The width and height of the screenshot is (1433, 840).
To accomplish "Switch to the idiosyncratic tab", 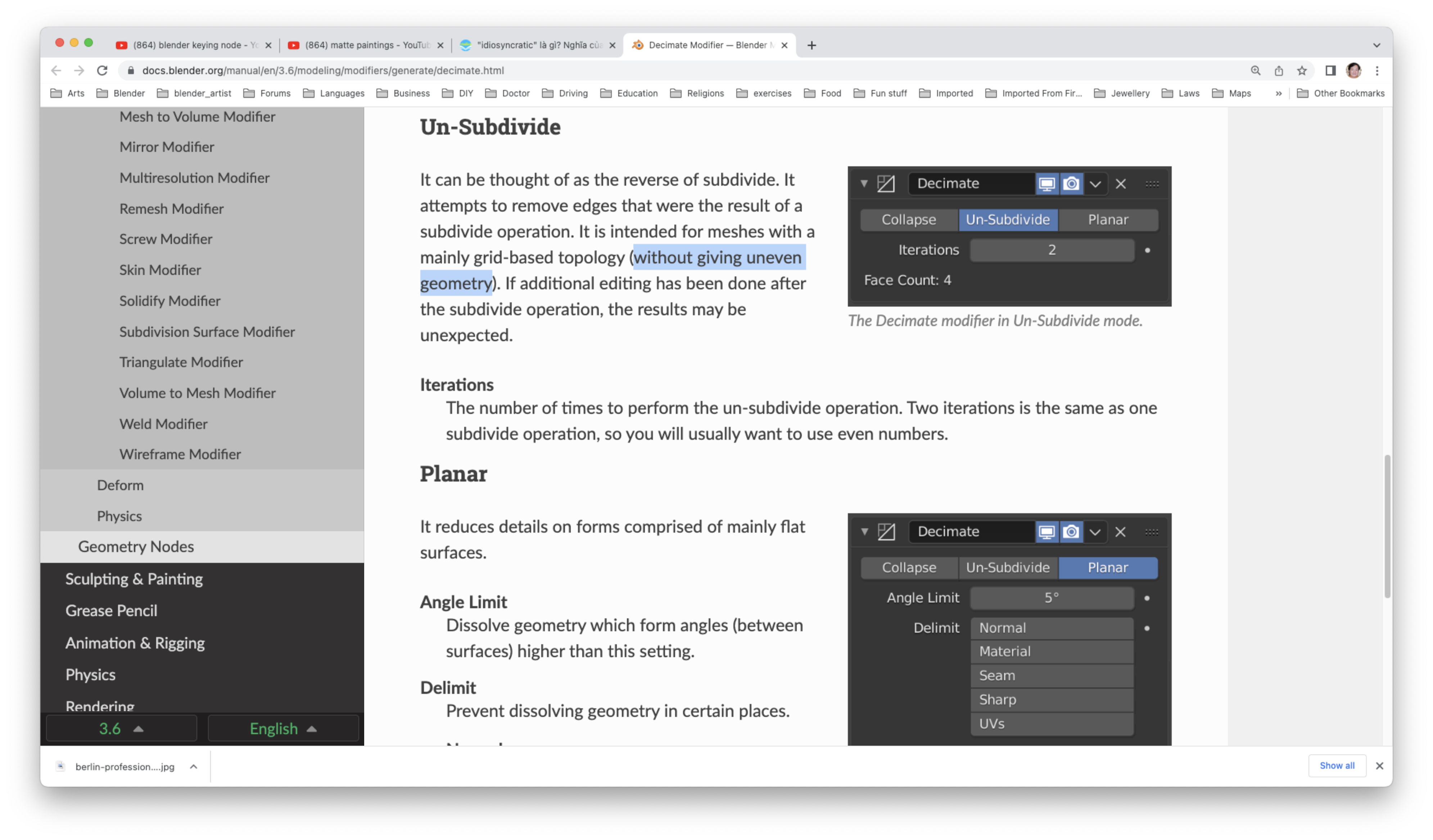I will point(537,45).
